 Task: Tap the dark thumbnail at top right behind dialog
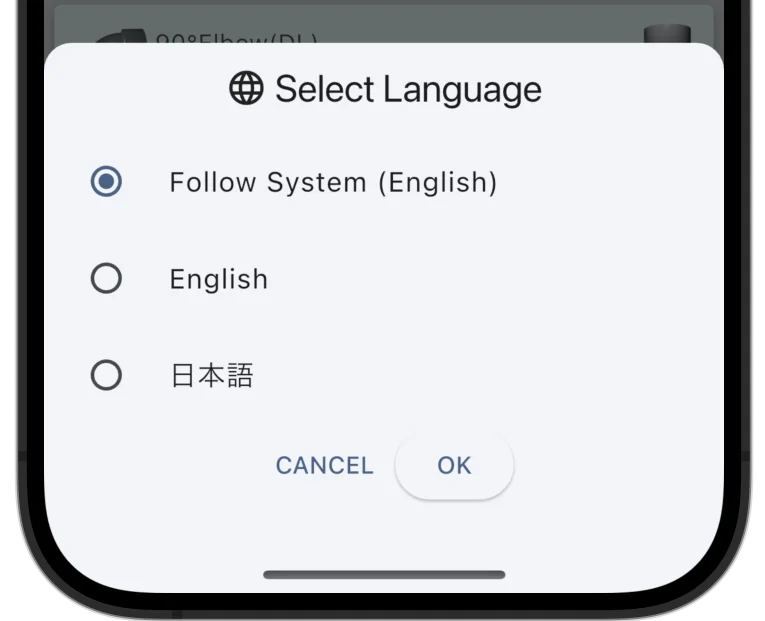coord(667,34)
